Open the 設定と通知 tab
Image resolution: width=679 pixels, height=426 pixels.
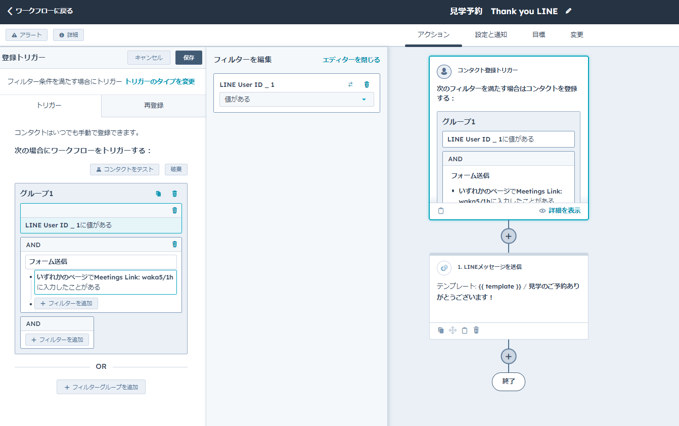[x=490, y=35]
